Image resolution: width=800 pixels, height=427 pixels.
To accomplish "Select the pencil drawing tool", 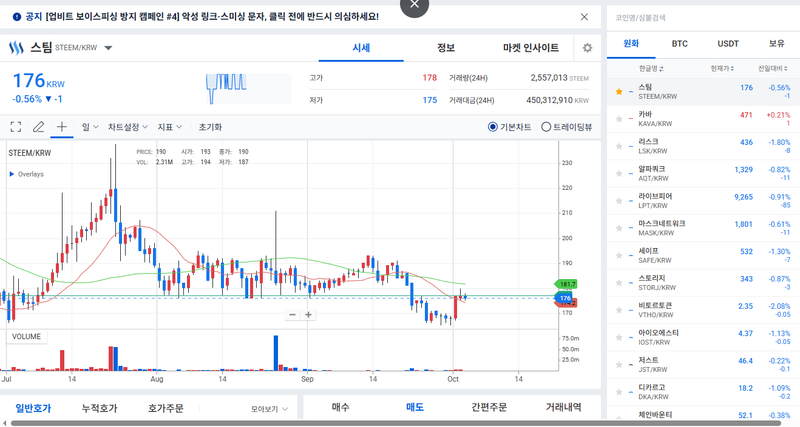I will (39, 127).
